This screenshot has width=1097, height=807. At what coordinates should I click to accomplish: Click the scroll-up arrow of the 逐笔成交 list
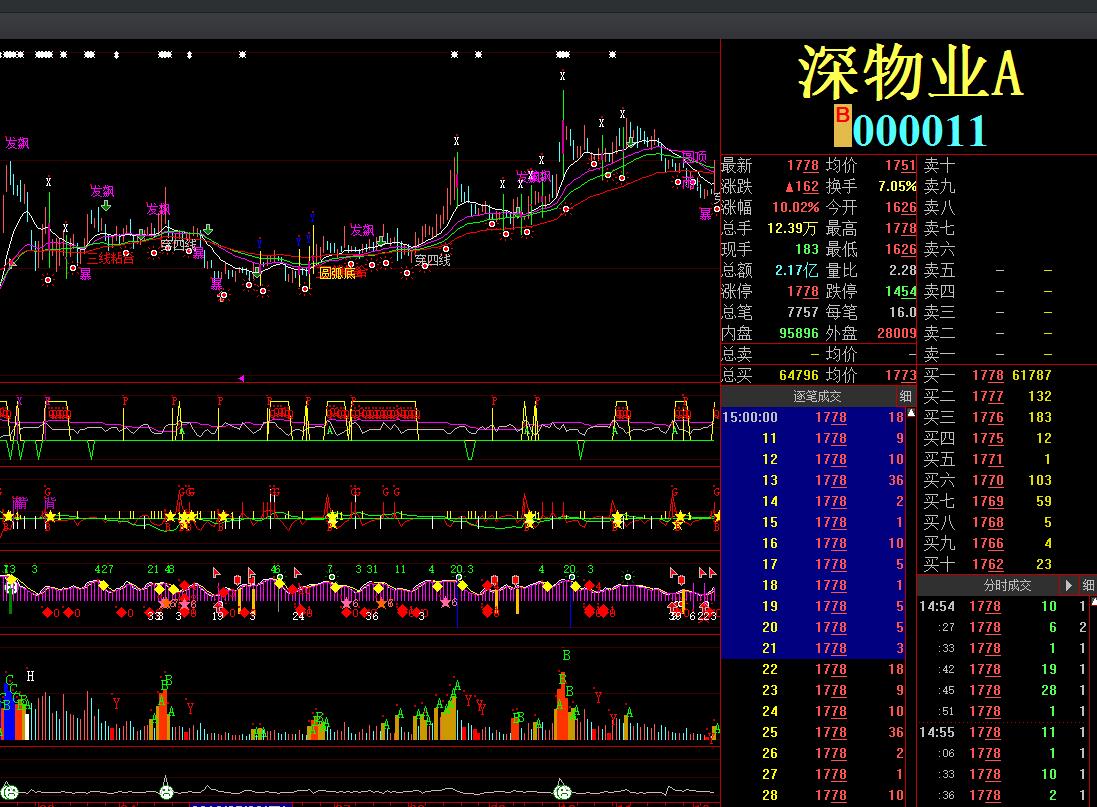pos(911,414)
